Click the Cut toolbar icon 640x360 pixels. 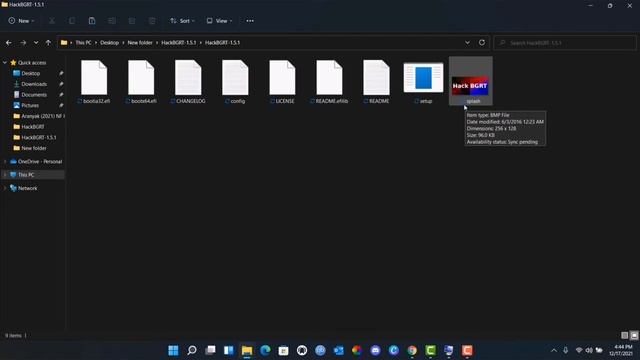click(x=52, y=21)
